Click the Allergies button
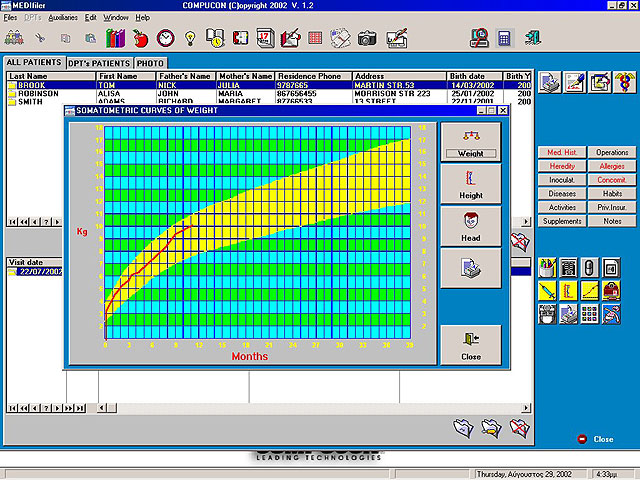The image size is (640, 480). click(612, 166)
